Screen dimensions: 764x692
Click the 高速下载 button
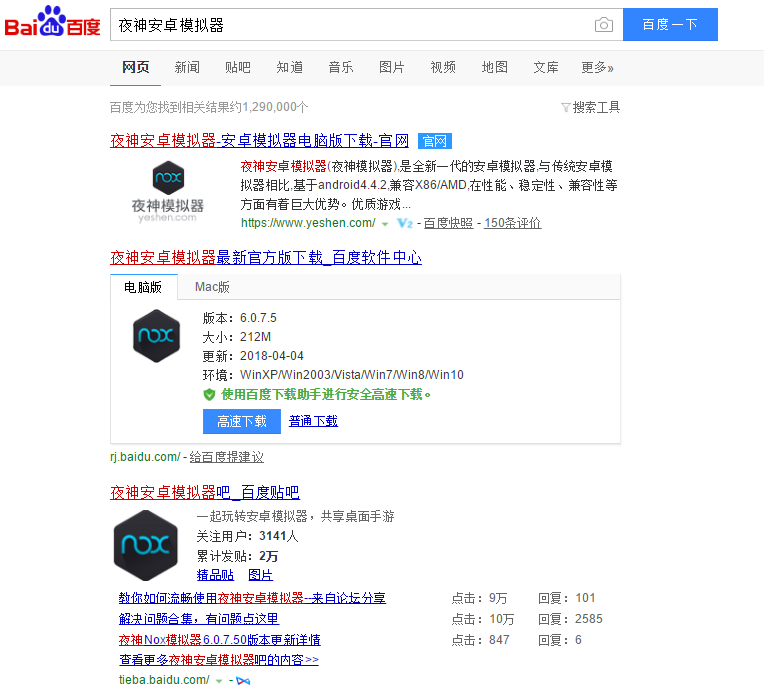click(x=242, y=421)
